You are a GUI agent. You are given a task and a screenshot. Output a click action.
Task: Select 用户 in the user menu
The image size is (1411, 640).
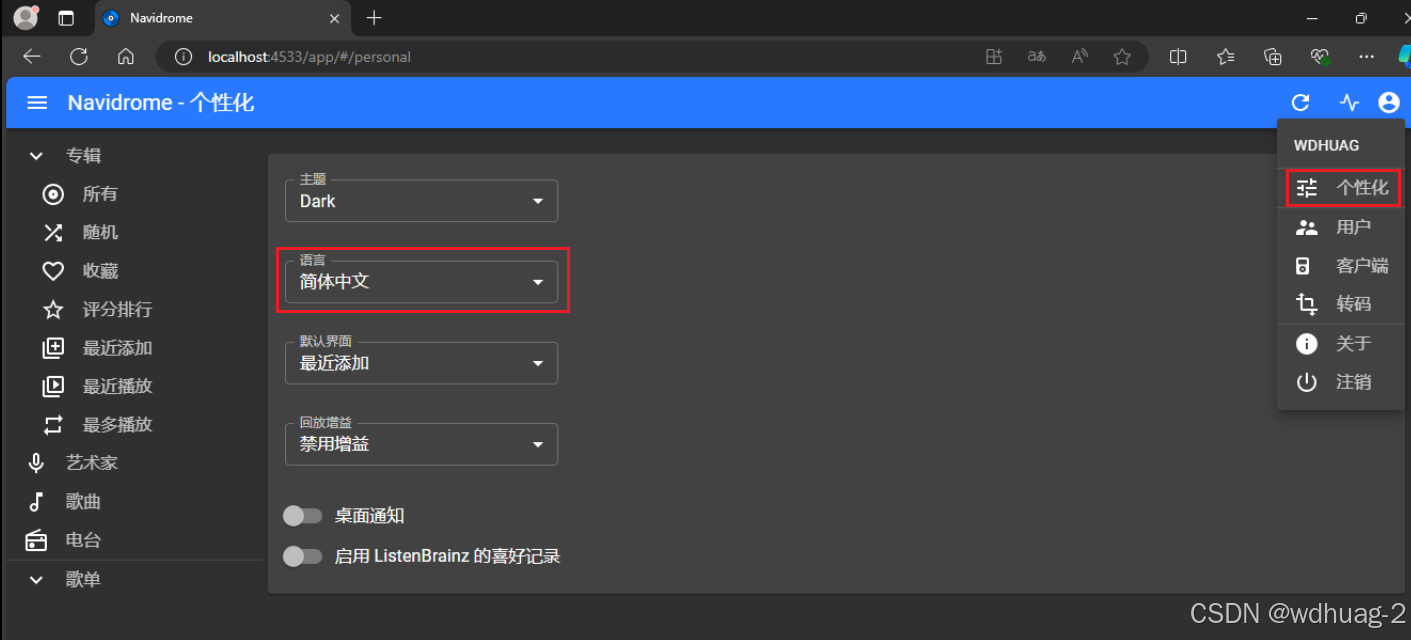click(x=1341, y=227)
